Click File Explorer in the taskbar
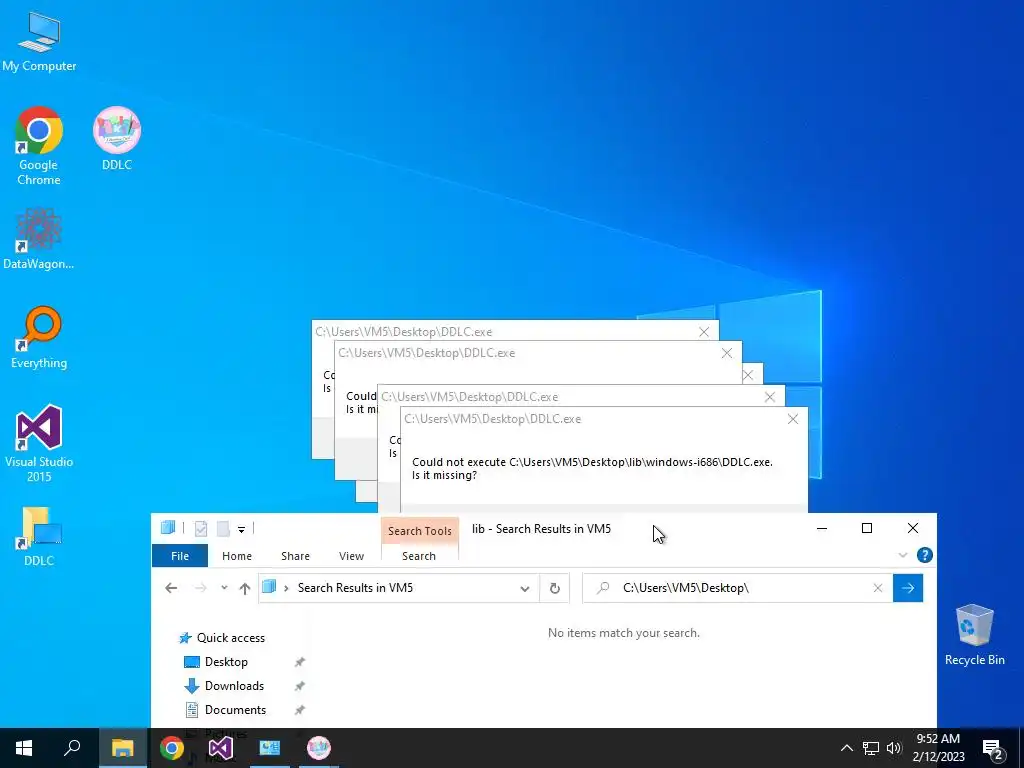1024x768 pixels. (122, 748)
